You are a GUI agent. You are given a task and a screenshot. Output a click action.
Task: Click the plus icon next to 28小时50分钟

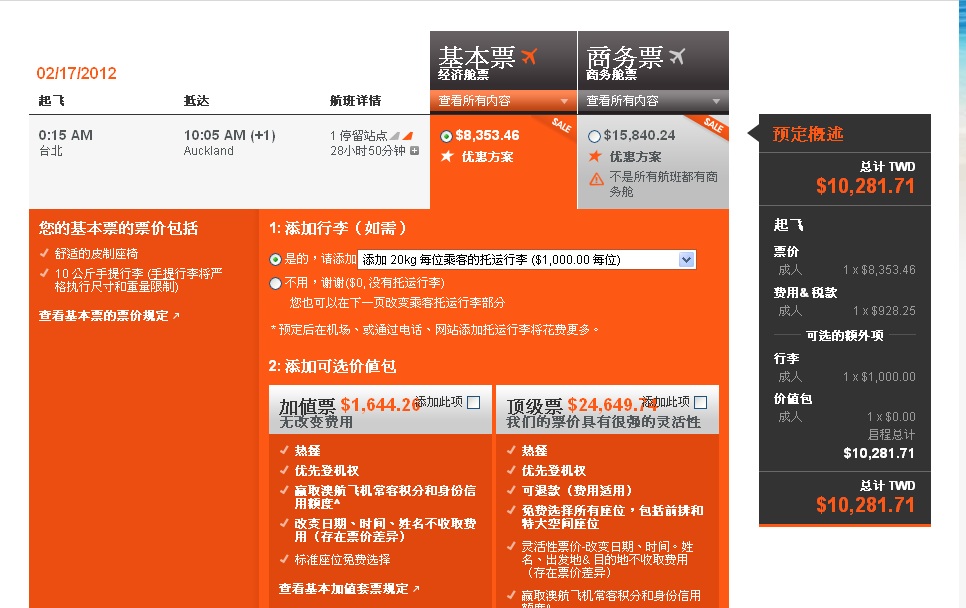pos(415,151)
